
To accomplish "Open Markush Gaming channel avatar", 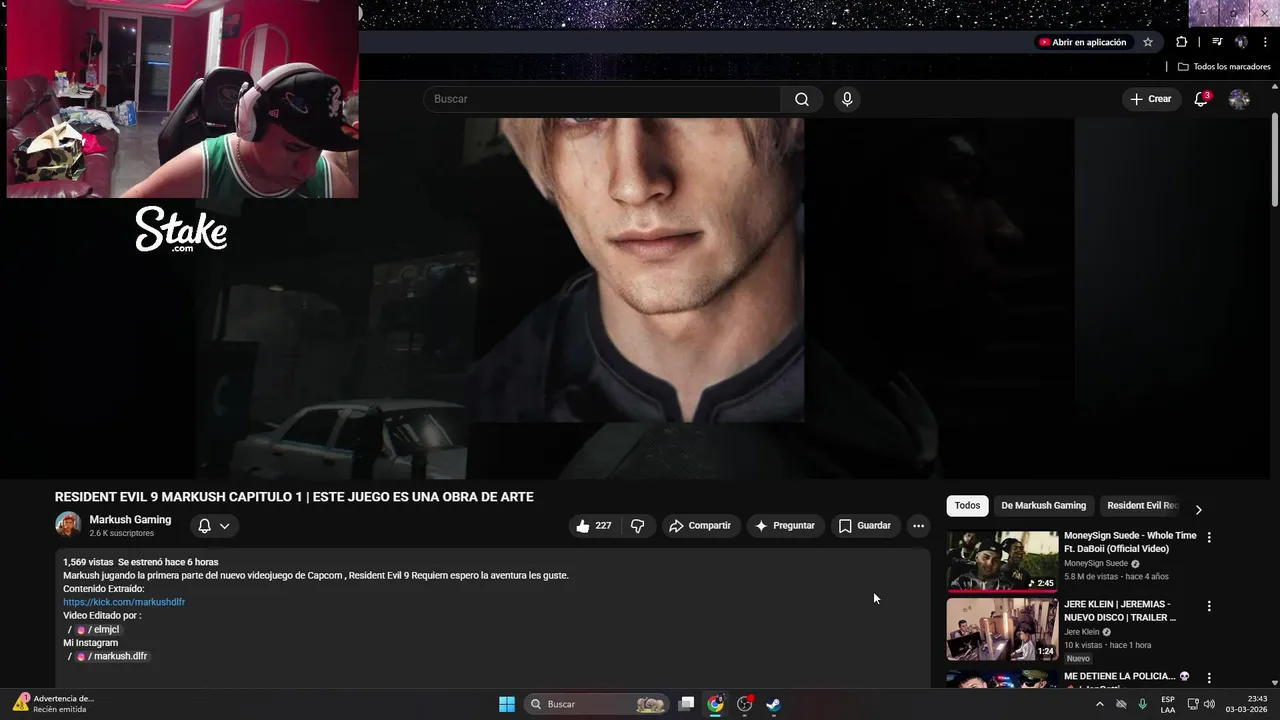I will pos(68,525).
